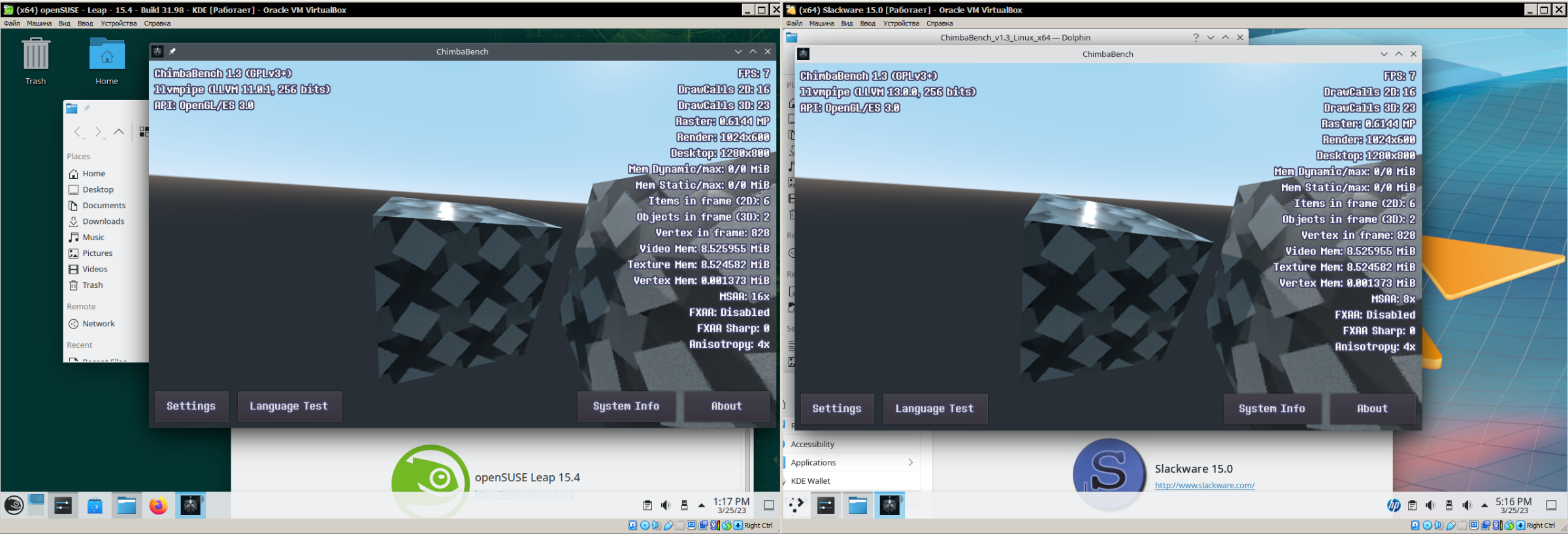The image size is (1568, 534).
Task: Open the removable devices tray icon in Slackware
Action: point(1448,505)
